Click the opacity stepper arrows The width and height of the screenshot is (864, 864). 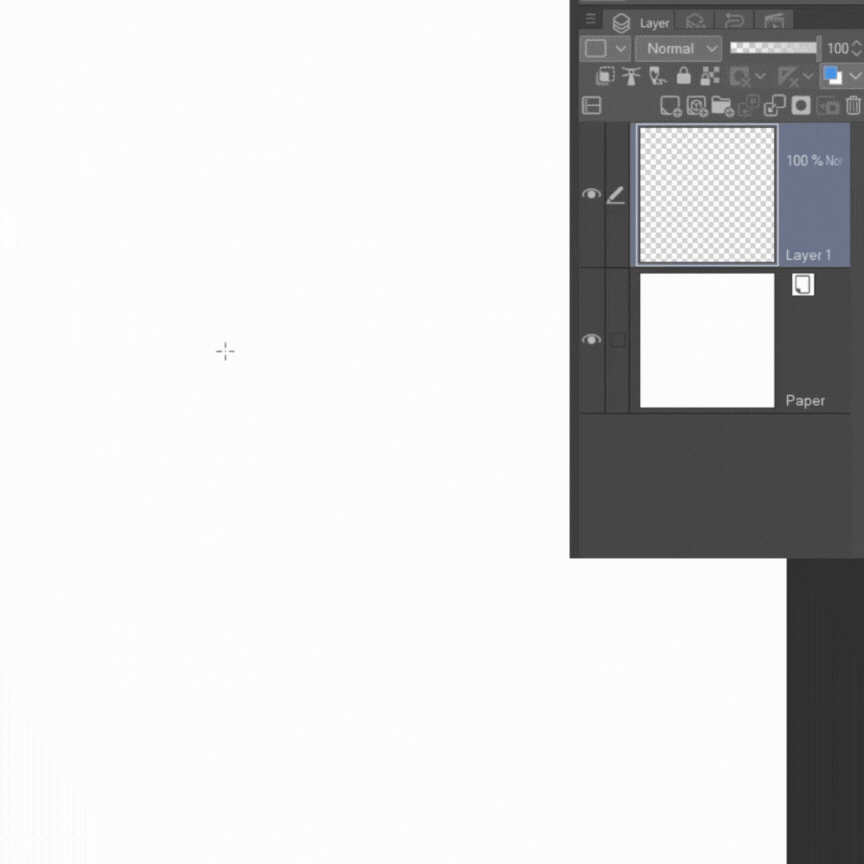(x=856, y=48)
